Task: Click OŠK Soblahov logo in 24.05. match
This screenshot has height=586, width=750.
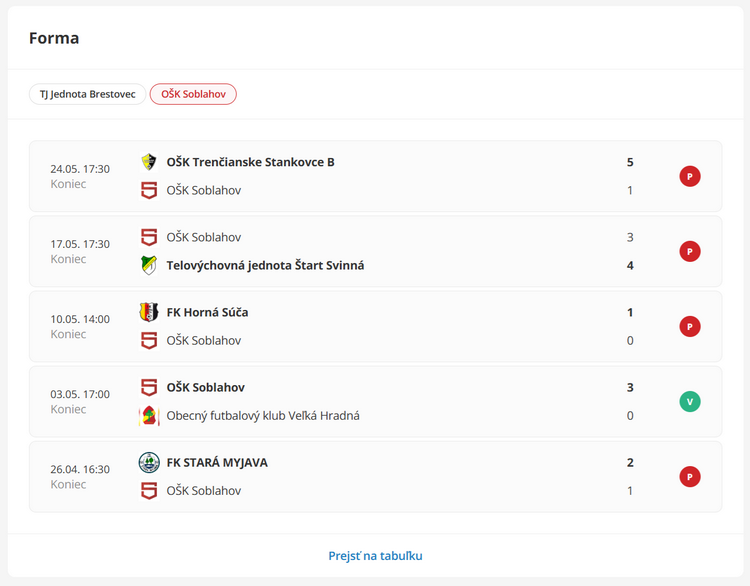Action: click(149, 190)
